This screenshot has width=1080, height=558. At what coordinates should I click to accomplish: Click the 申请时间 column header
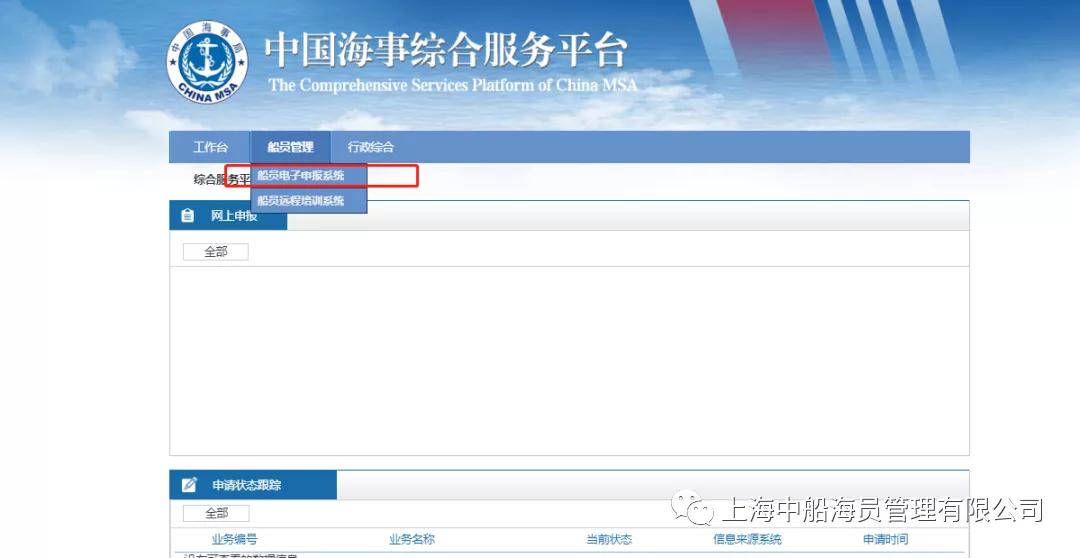[886, 539]
